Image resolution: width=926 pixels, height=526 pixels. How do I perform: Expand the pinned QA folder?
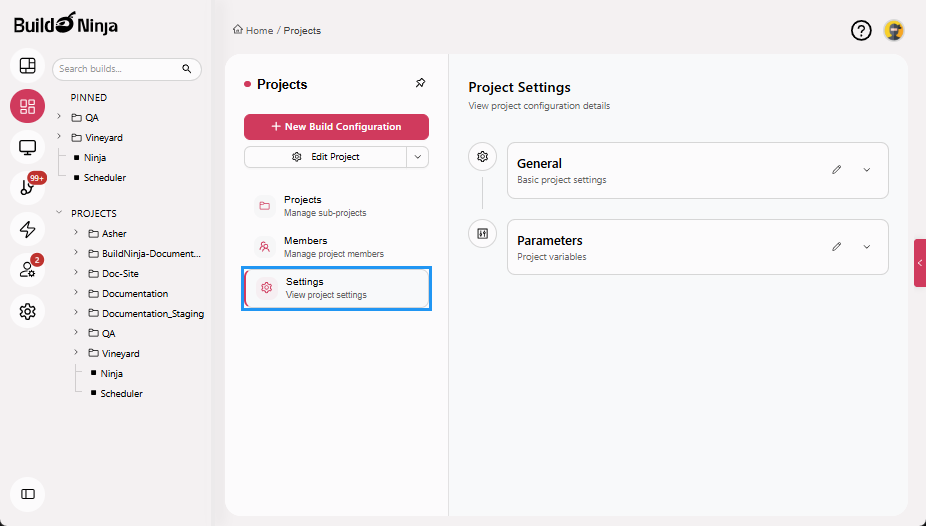pos(59,117)
